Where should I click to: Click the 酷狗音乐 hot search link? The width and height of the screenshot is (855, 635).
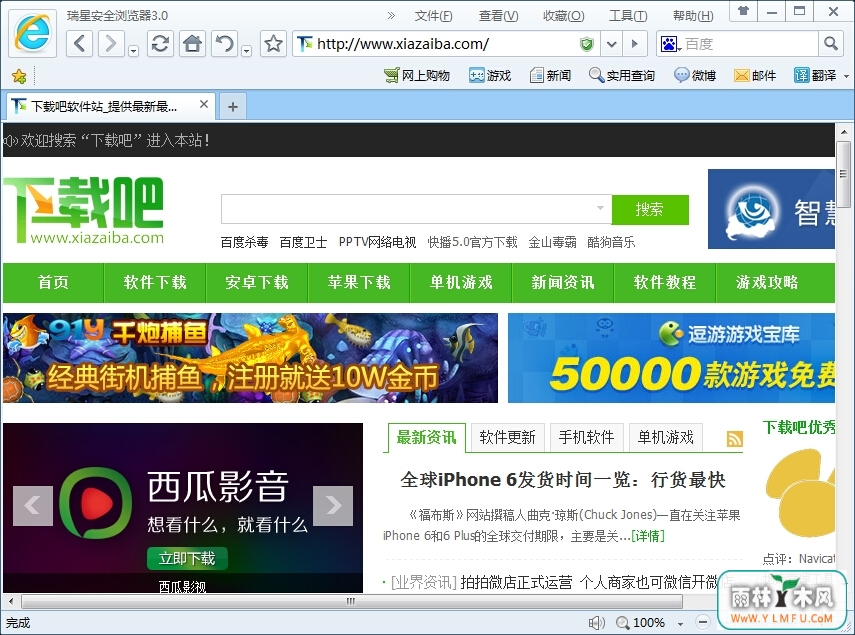611,242
